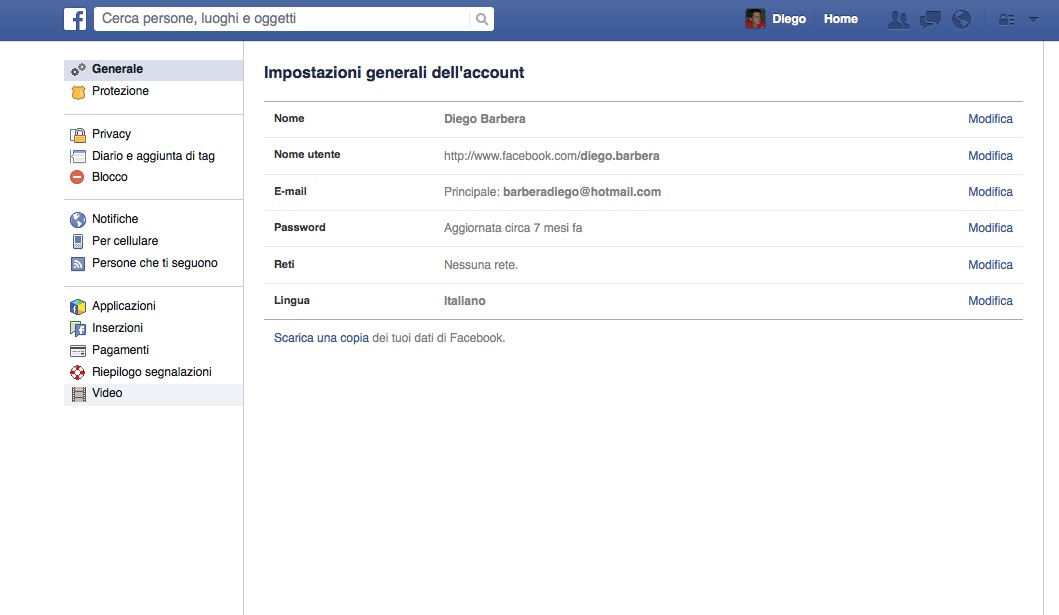Click Modifica for Password

point(990,228)
